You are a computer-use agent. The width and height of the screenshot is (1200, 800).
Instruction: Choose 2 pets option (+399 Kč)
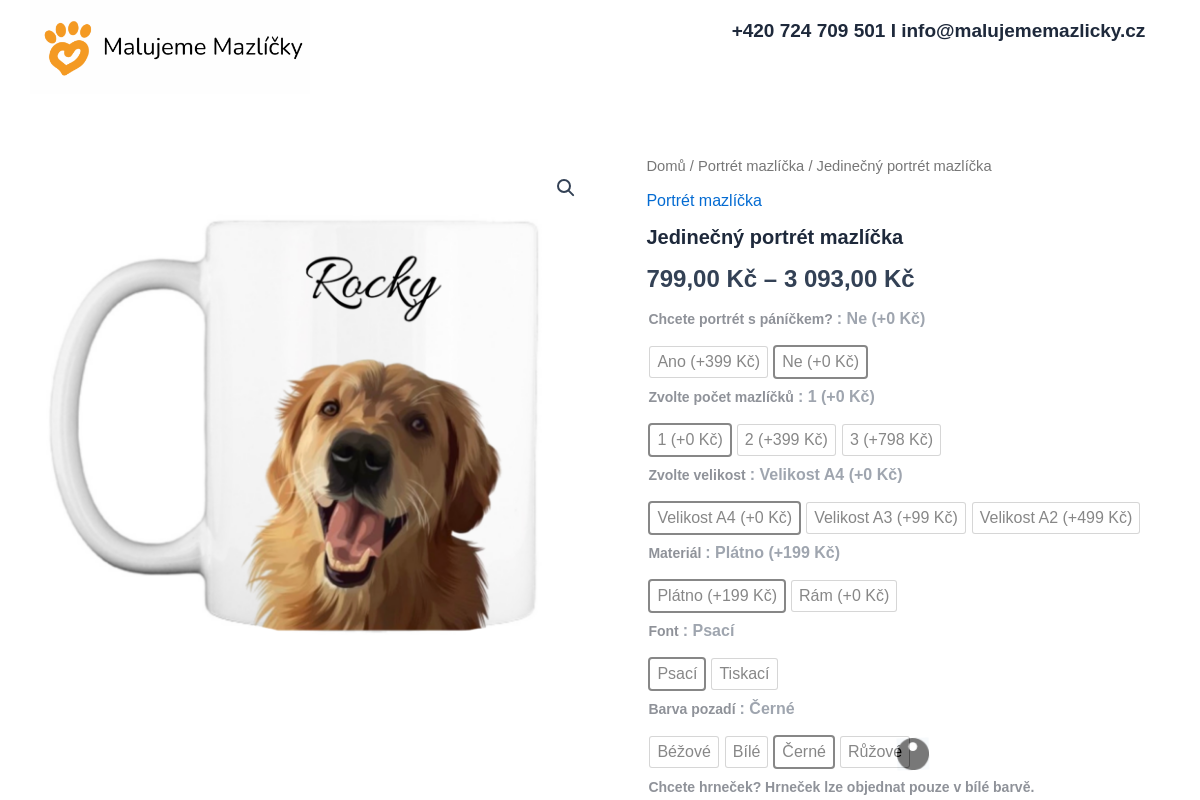pyautogui.click(x=786, y=439)
